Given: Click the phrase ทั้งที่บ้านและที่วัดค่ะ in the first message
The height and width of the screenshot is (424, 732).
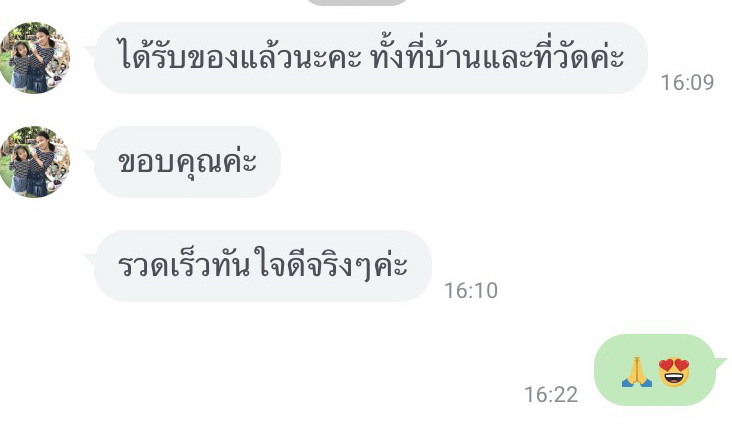Looking at the screenshot, I should 498,57.
